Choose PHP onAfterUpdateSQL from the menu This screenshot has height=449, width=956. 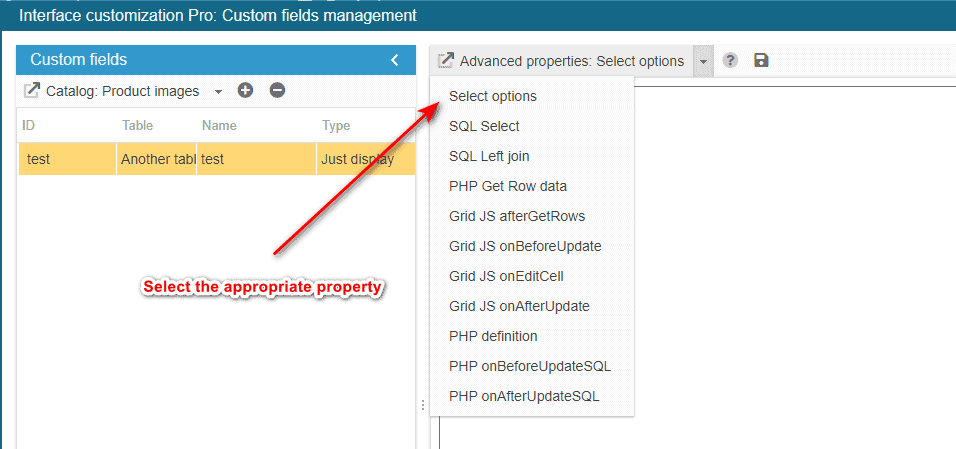524,396
